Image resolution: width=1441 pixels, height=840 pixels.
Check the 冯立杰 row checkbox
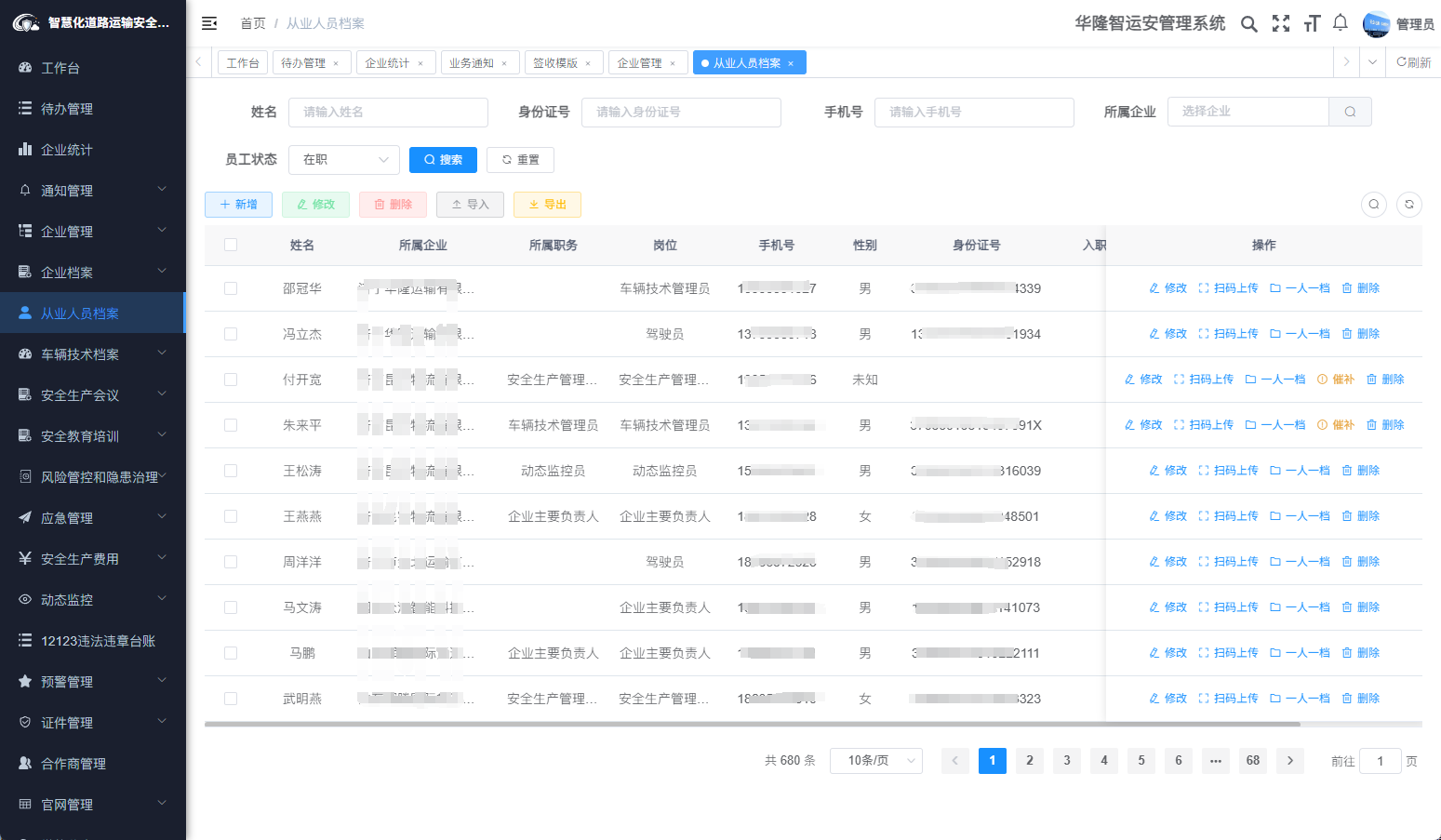click(x=231, y=334)
